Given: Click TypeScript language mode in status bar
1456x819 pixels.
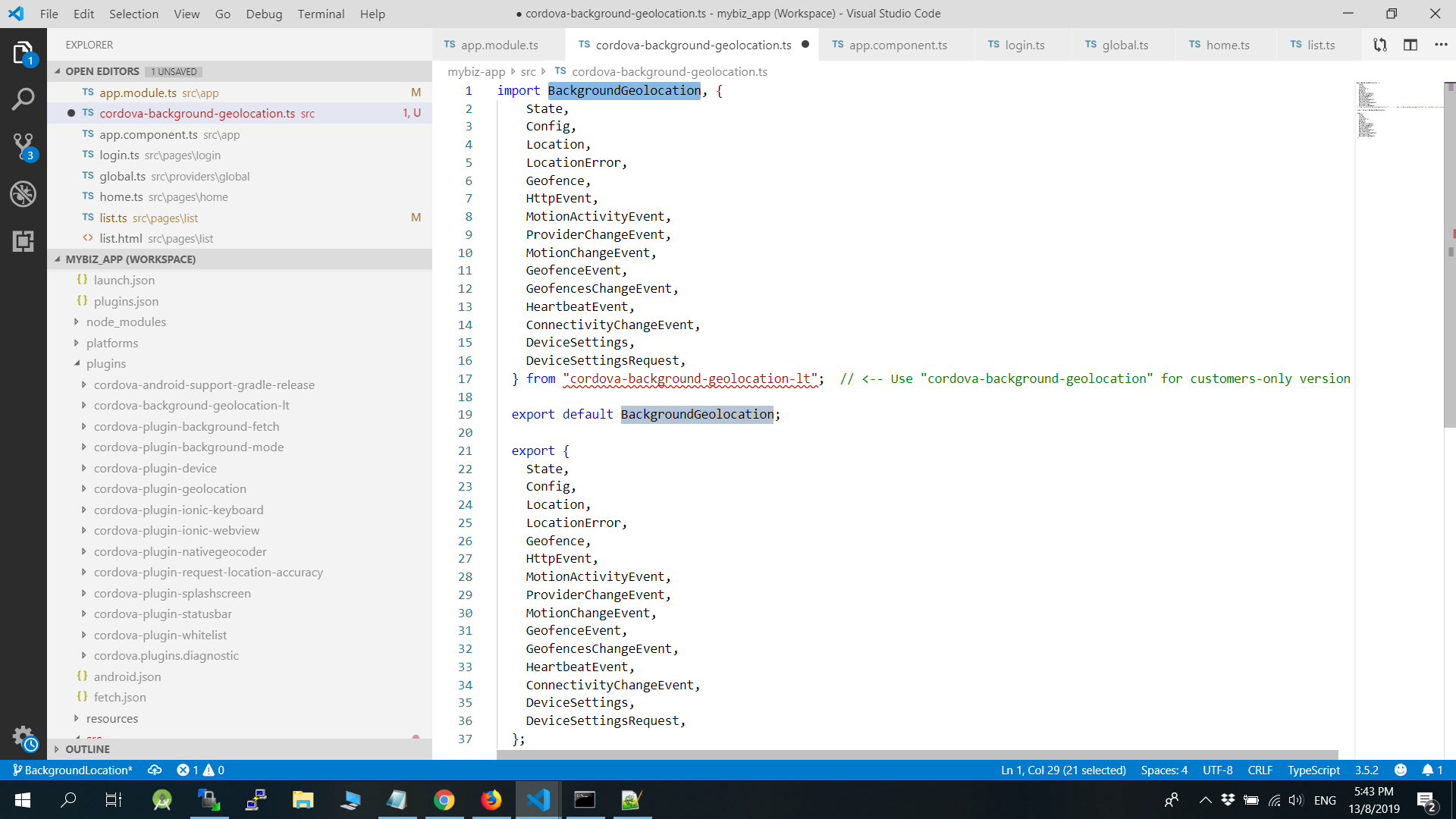Looking at the screenshot, I should click(x=1313, y=770).
